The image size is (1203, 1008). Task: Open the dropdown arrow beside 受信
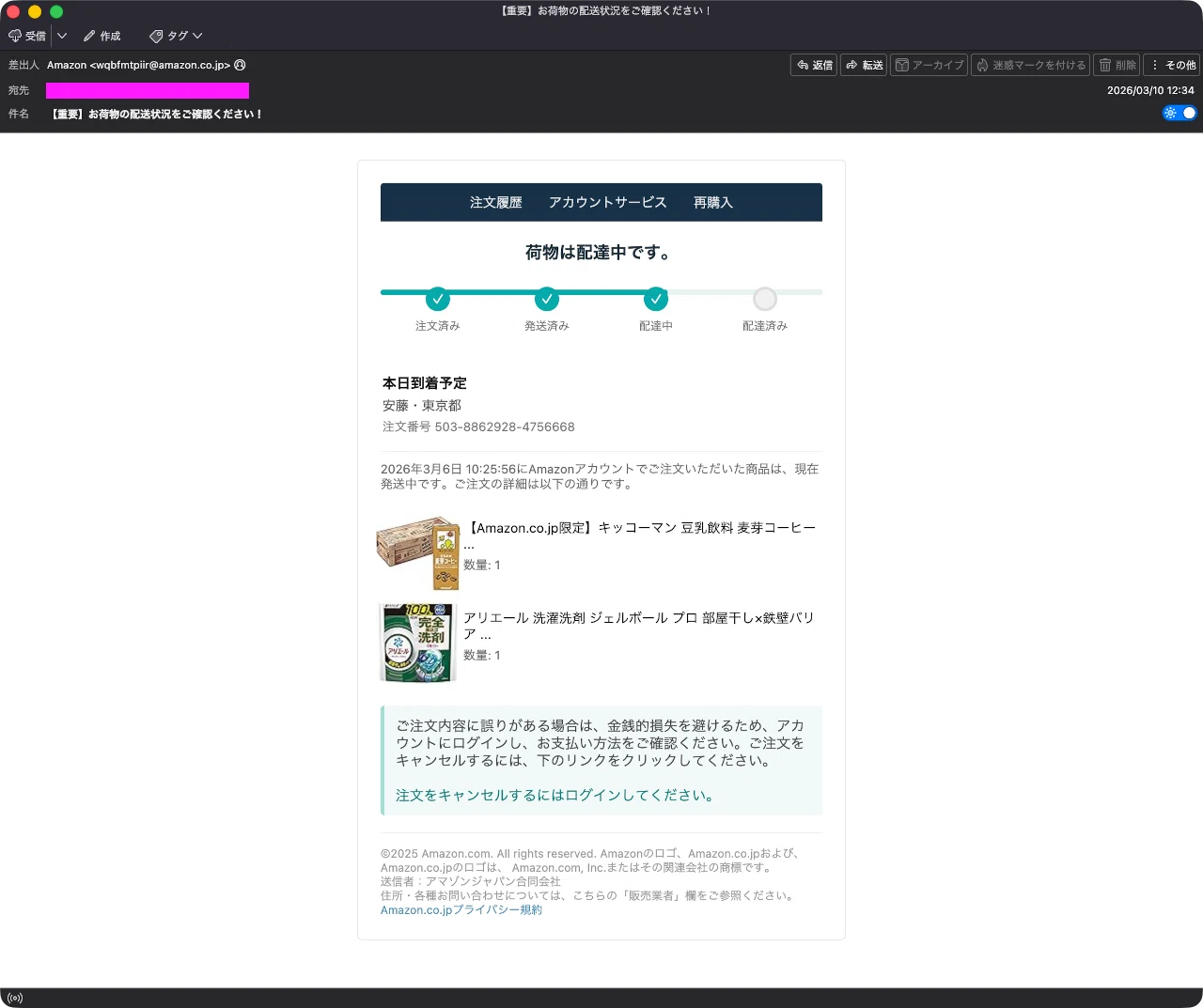pyautogui.click(x=62, y=36)
